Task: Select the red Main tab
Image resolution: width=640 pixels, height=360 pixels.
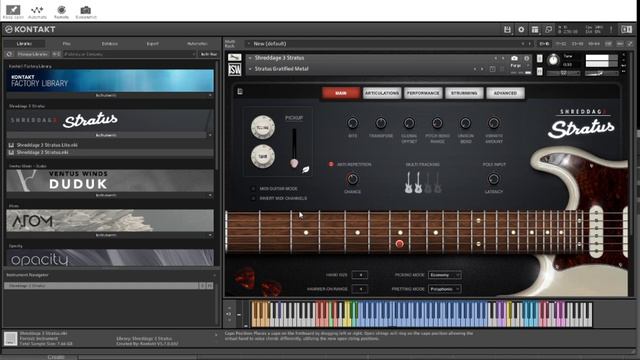Action: tap(341, 93)
